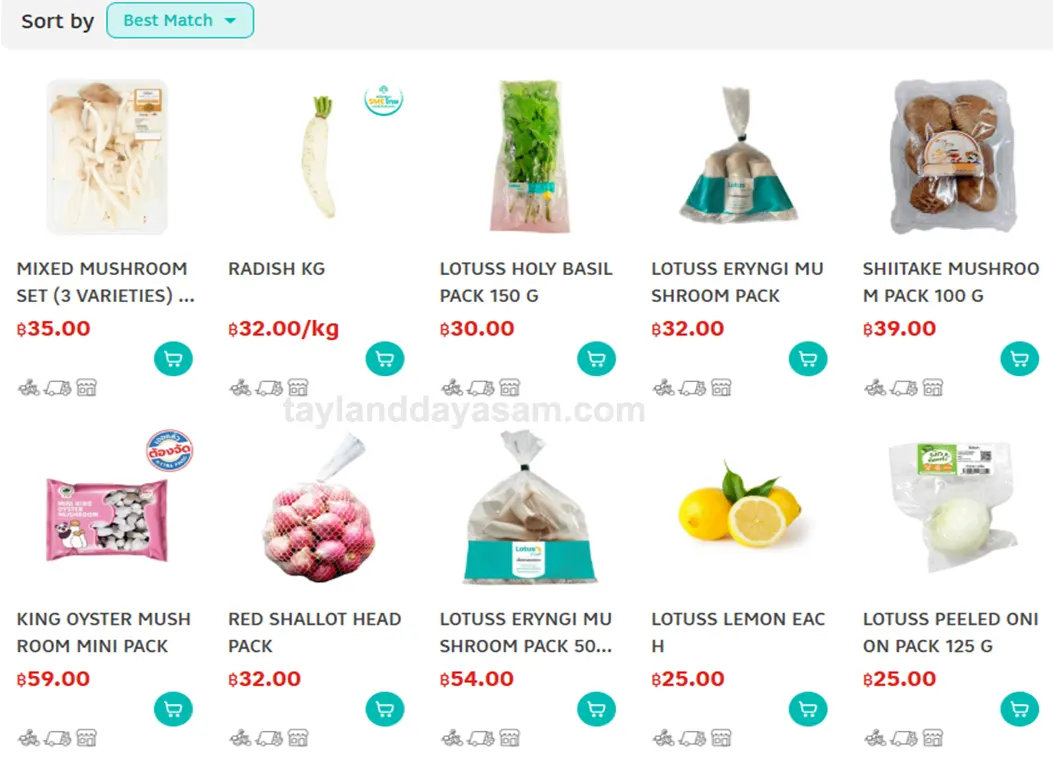The width and height of the screenshot is (1053, 775).
Task: Add Shiitake Mushroom pack to cart
Action: [x=1019, y=359]
